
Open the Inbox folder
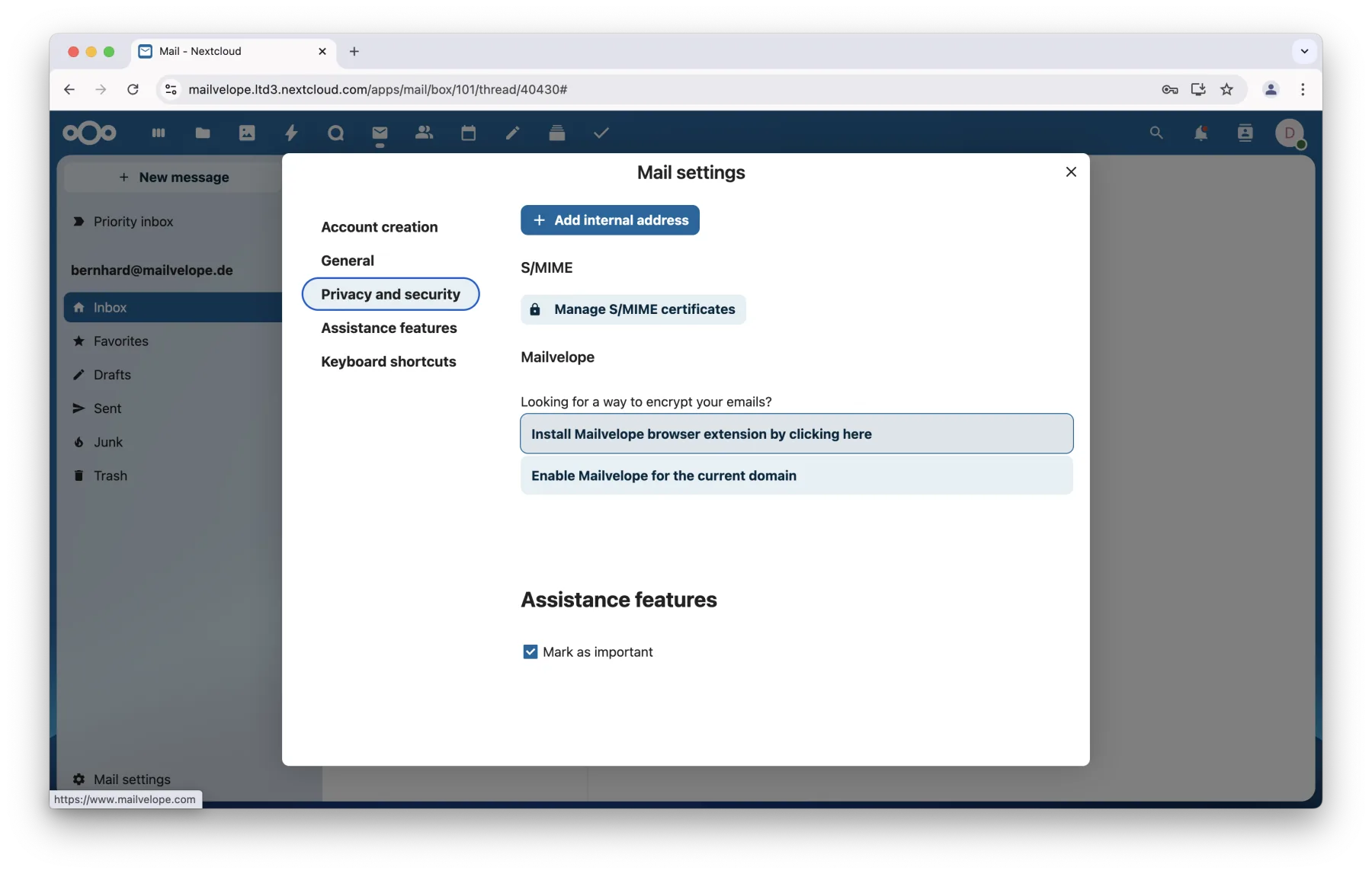point(174,308)
